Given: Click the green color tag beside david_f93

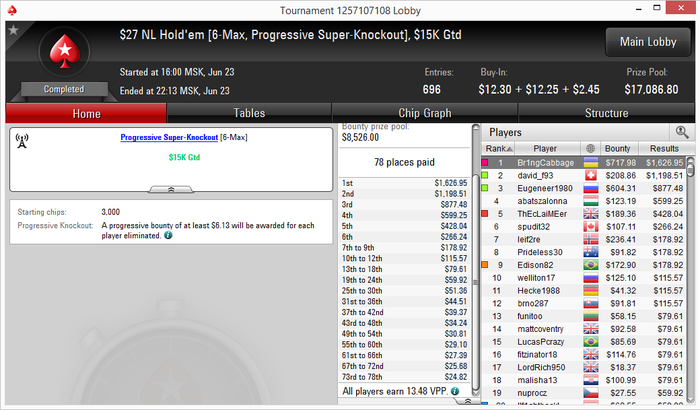Looking at the screenshot, I should 485,176.
